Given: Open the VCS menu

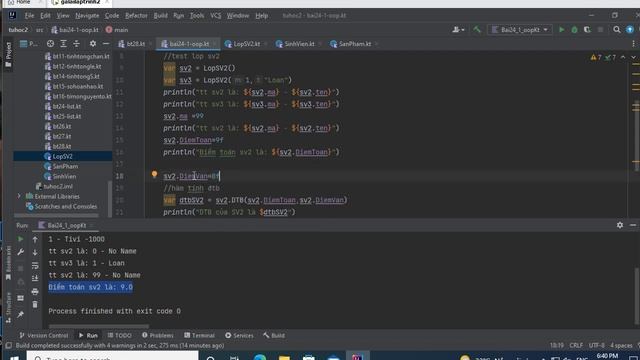Looking at the screenshot, I should 216,16.
